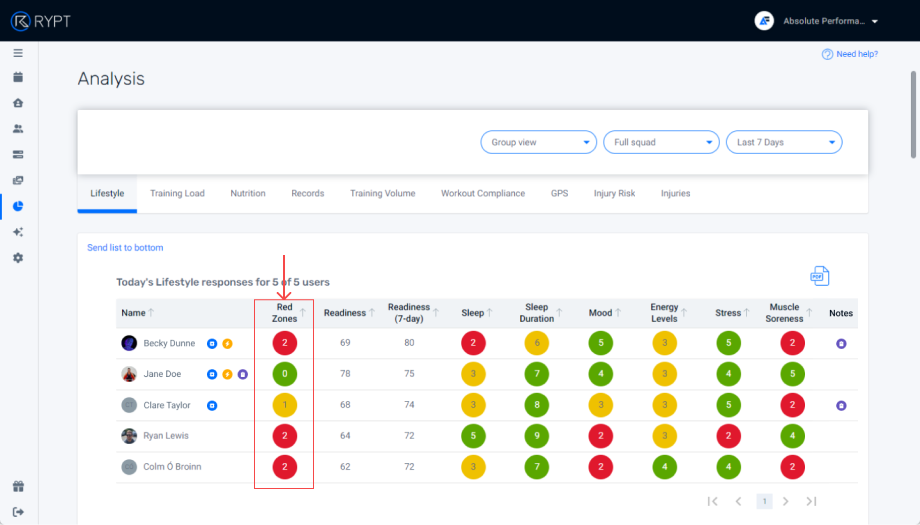The image size is (920, 525).
Task: Go to the last page of results
Action: coord(811,501)
